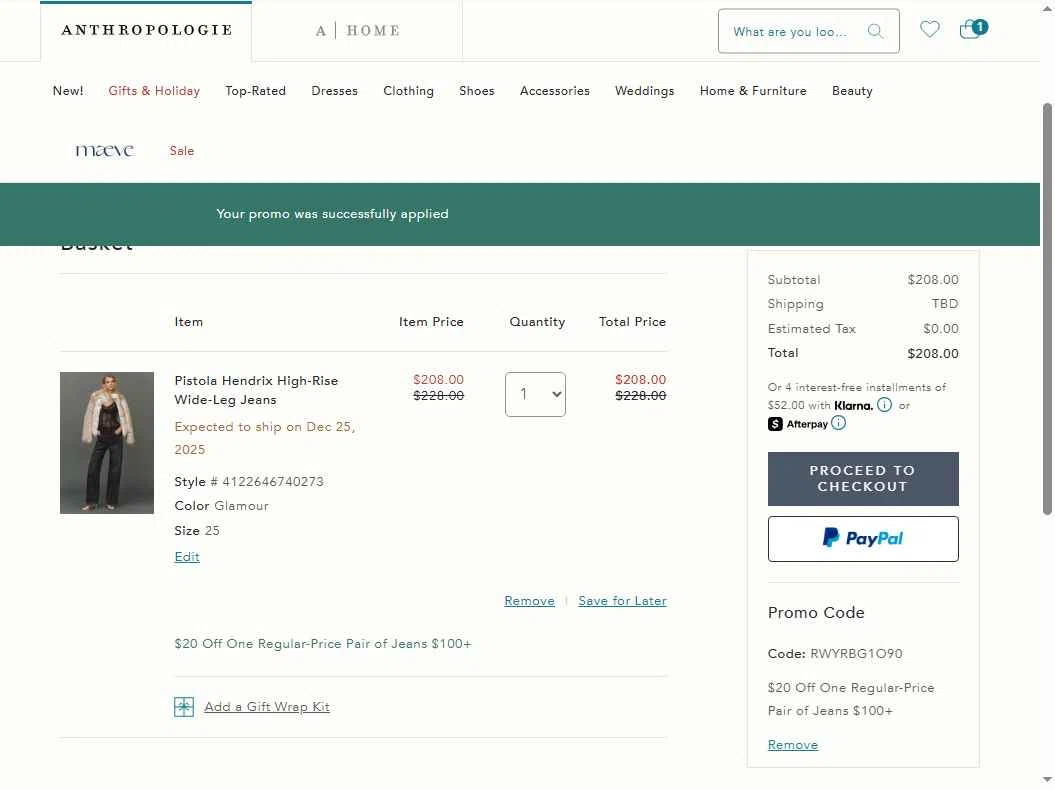
Task: Click the $20 Off jeans discount note under item
Action: 323,644
